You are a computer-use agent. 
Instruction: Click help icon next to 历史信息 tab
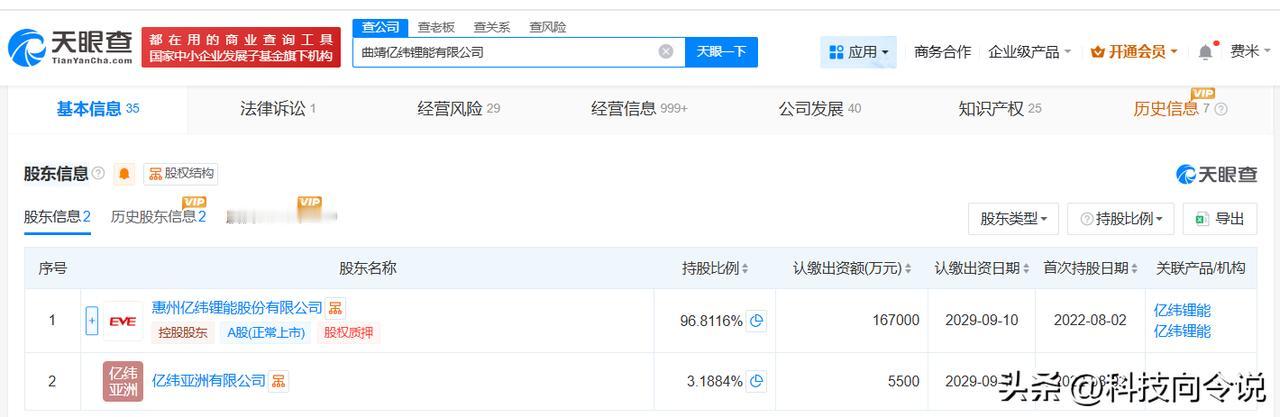[1220, 109]
